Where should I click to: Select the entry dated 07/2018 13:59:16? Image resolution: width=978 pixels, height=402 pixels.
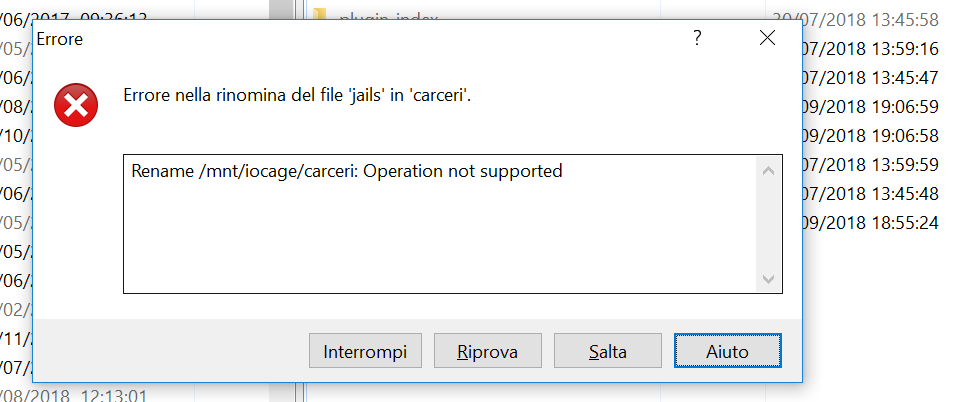coord(870,49)
